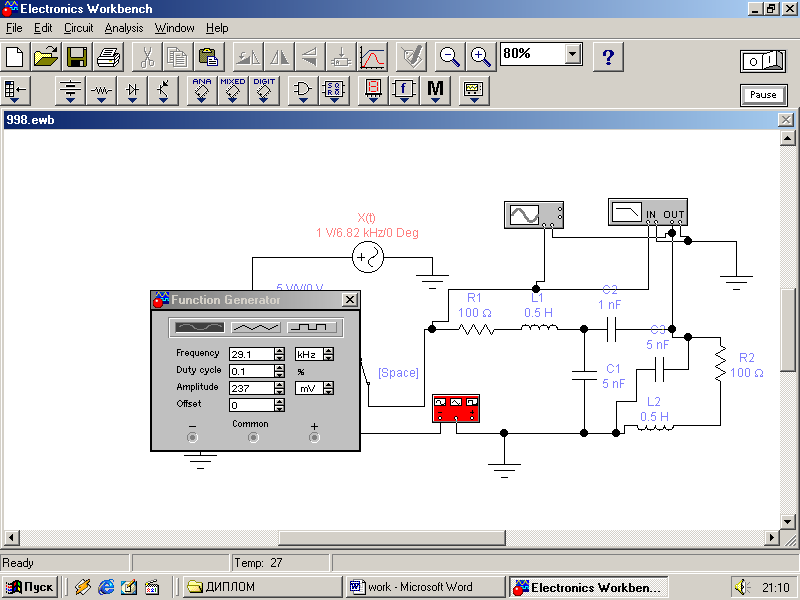Change the frequency unit kHz spinner
The image size is (800, 600).
pos(329,354)
